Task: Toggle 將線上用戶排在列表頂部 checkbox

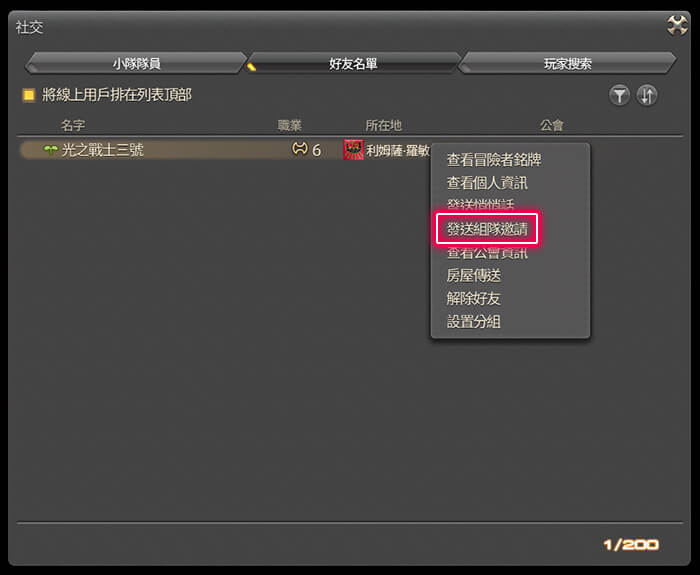Action: (x=29, y=95)
